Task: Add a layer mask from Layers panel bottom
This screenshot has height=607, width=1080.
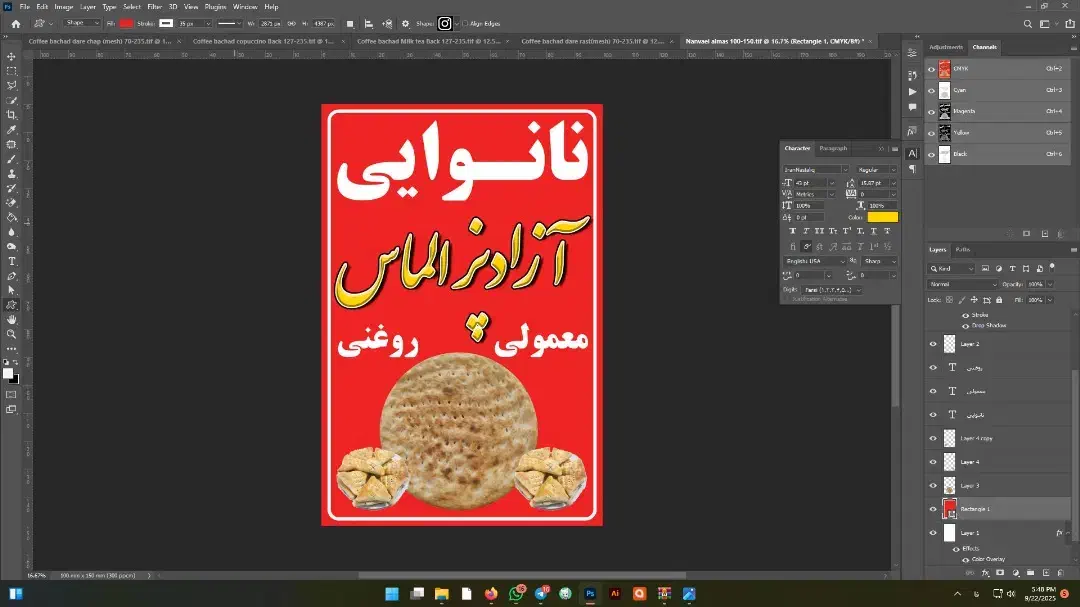Action: click(1000, 573)
